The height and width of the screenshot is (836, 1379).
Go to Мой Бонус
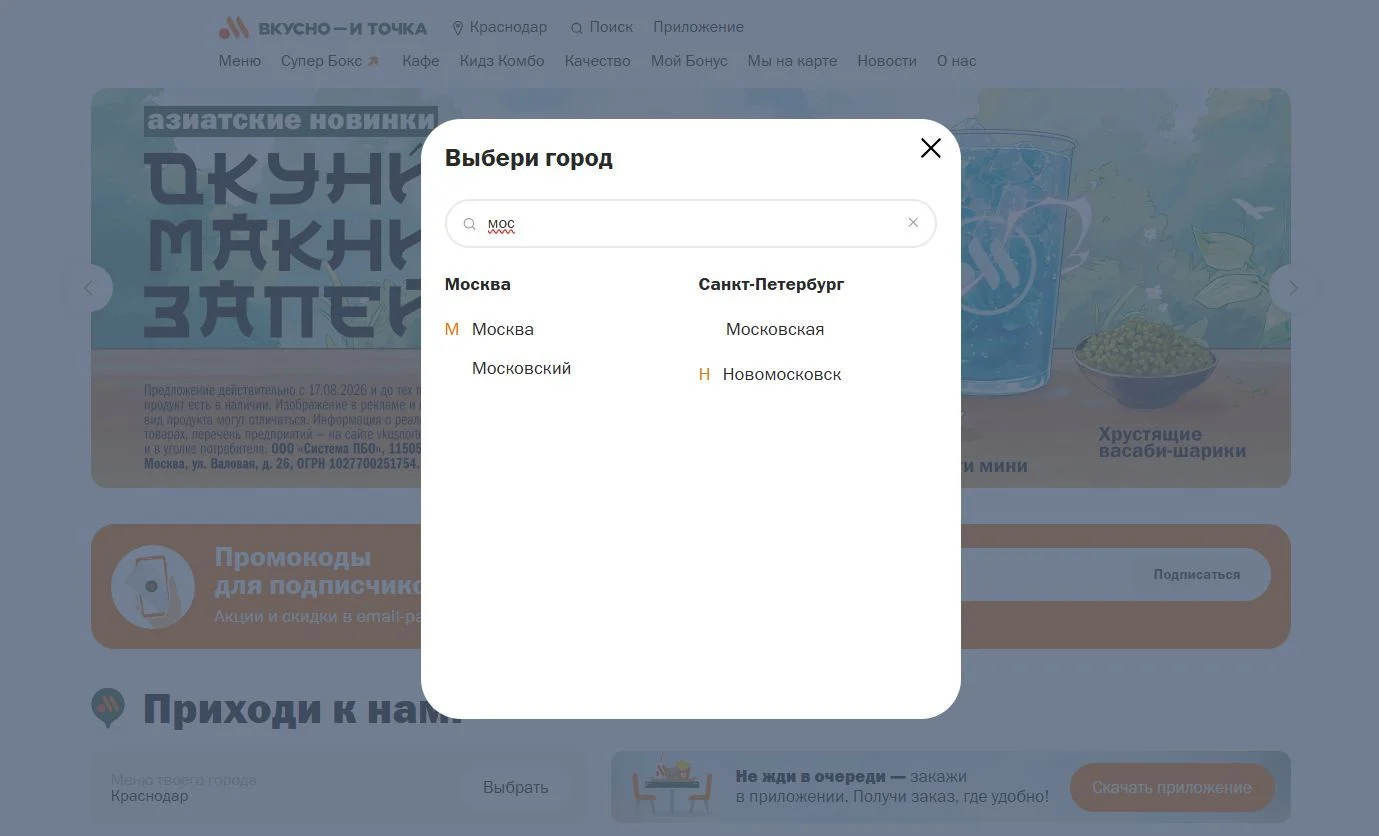point(689,61)
